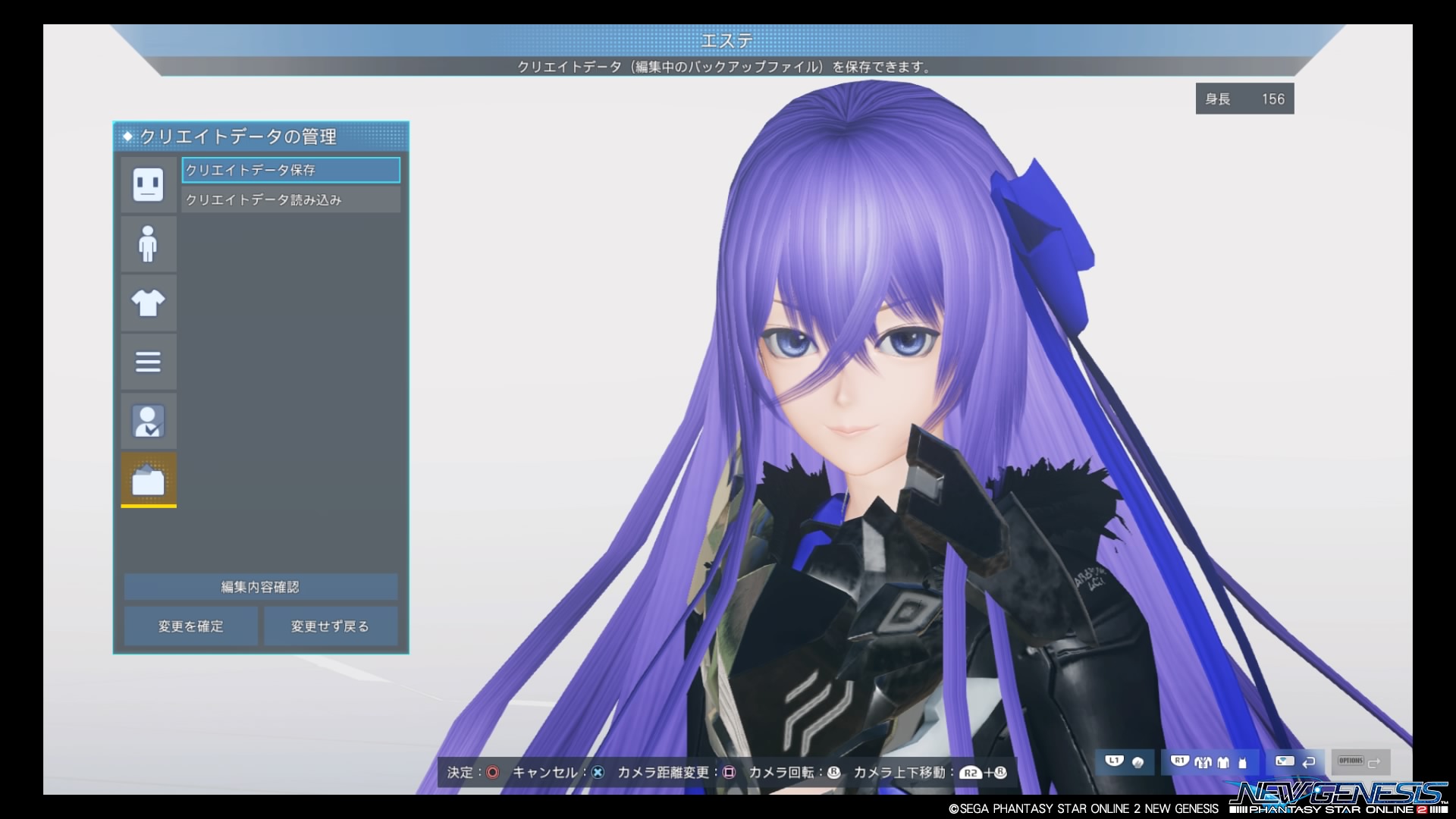The image size is (1456, 819).
Task: Click the long-sleeve basewear icon
Action: 1222,763
